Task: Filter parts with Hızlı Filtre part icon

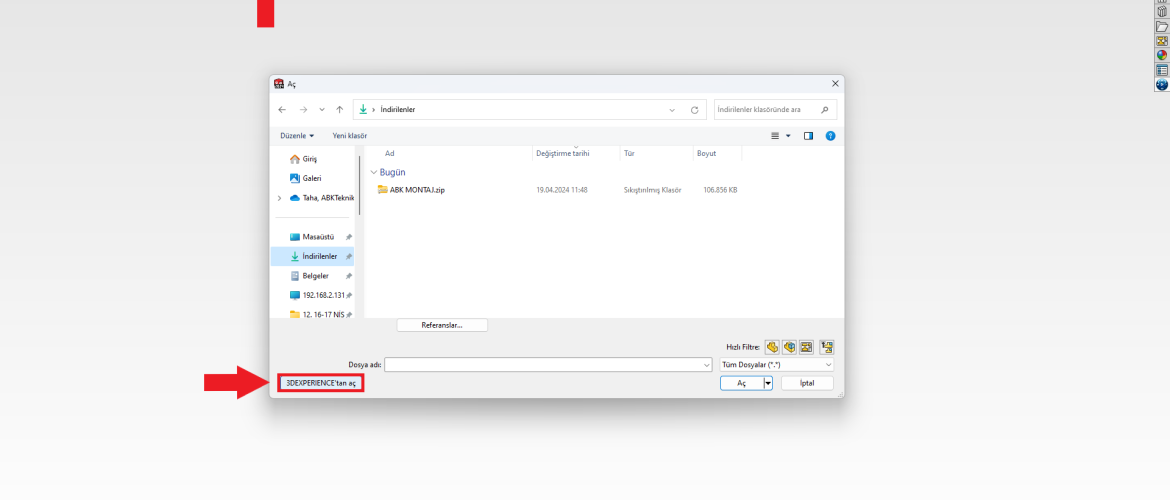Action: (x=772, y=347)
